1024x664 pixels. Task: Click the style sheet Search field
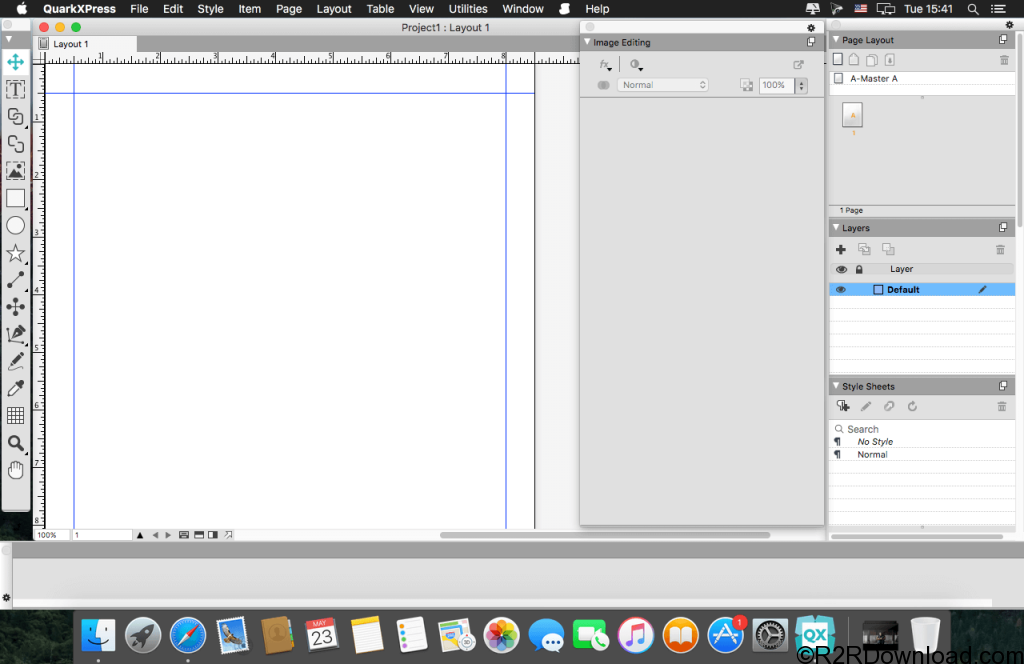[922, 429]
